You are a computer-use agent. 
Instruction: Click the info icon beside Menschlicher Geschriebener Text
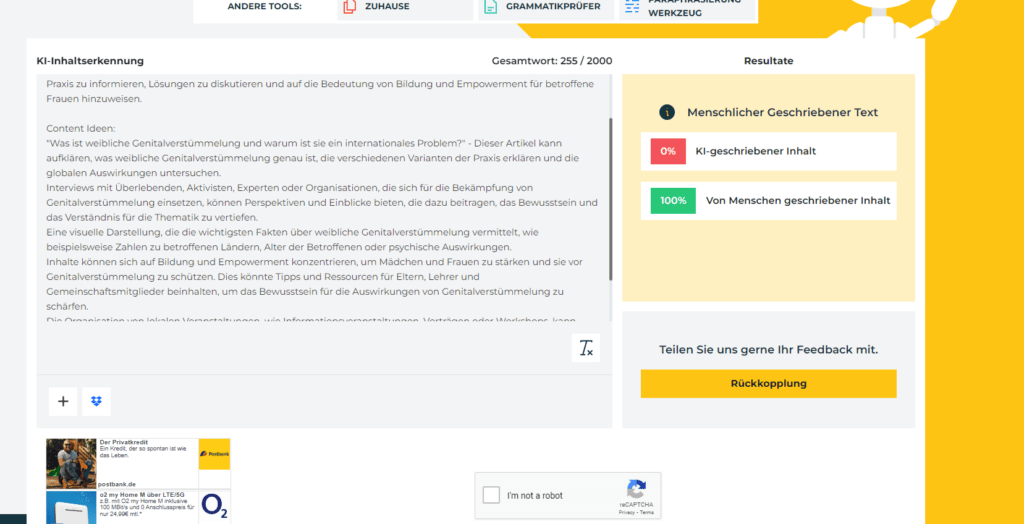tap(667, 112)
